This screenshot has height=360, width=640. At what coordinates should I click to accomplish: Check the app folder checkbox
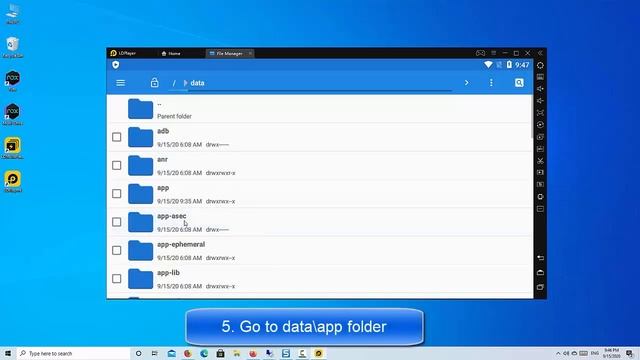point(117,193)
